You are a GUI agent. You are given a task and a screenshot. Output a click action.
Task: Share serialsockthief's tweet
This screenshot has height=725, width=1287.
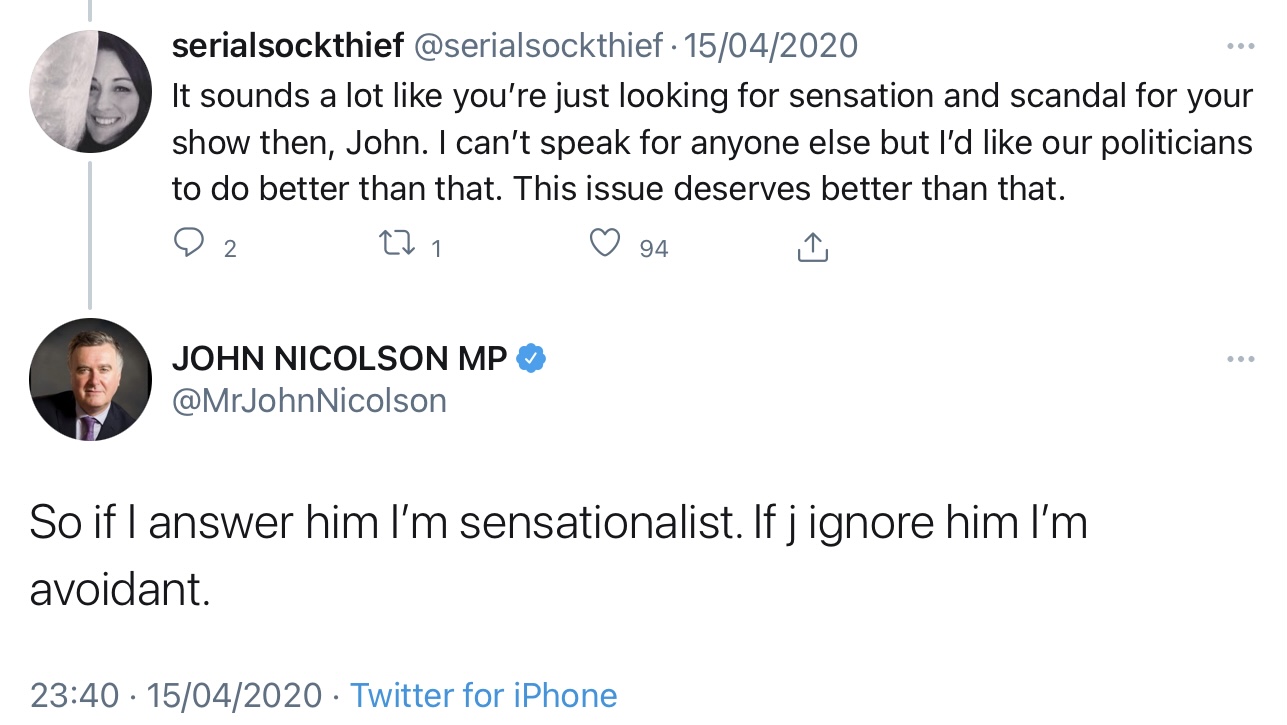tap(813, 247)
